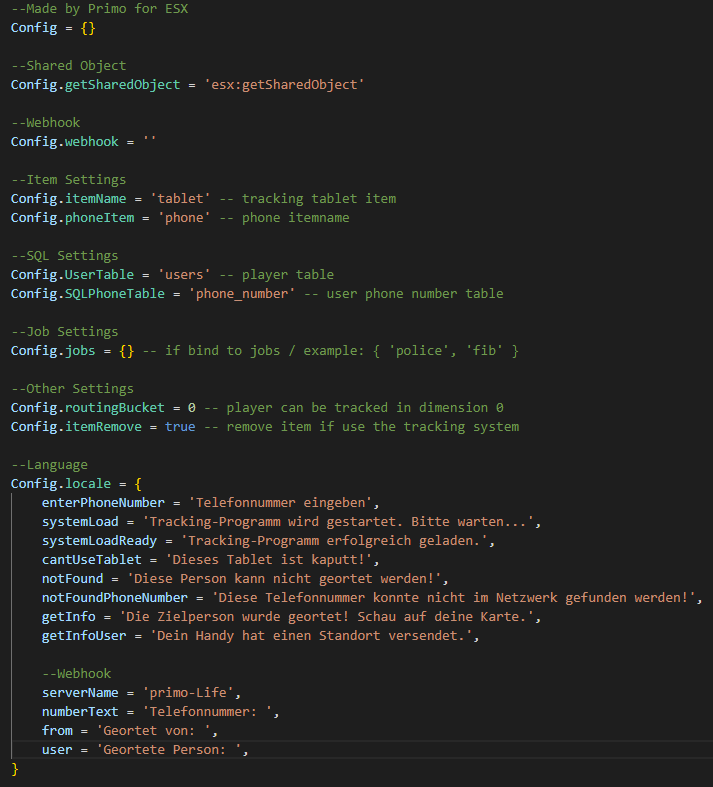
Task: Click the 'Config.SQLPhoneTable' identifier
Action: (x=88, y=294)
